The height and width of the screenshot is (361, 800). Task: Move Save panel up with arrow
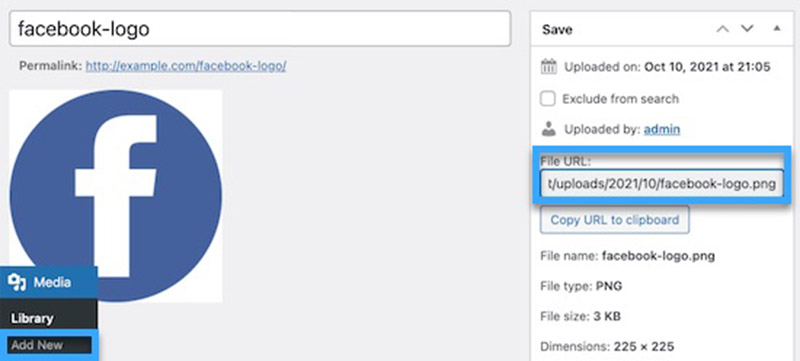coord(722,29)
